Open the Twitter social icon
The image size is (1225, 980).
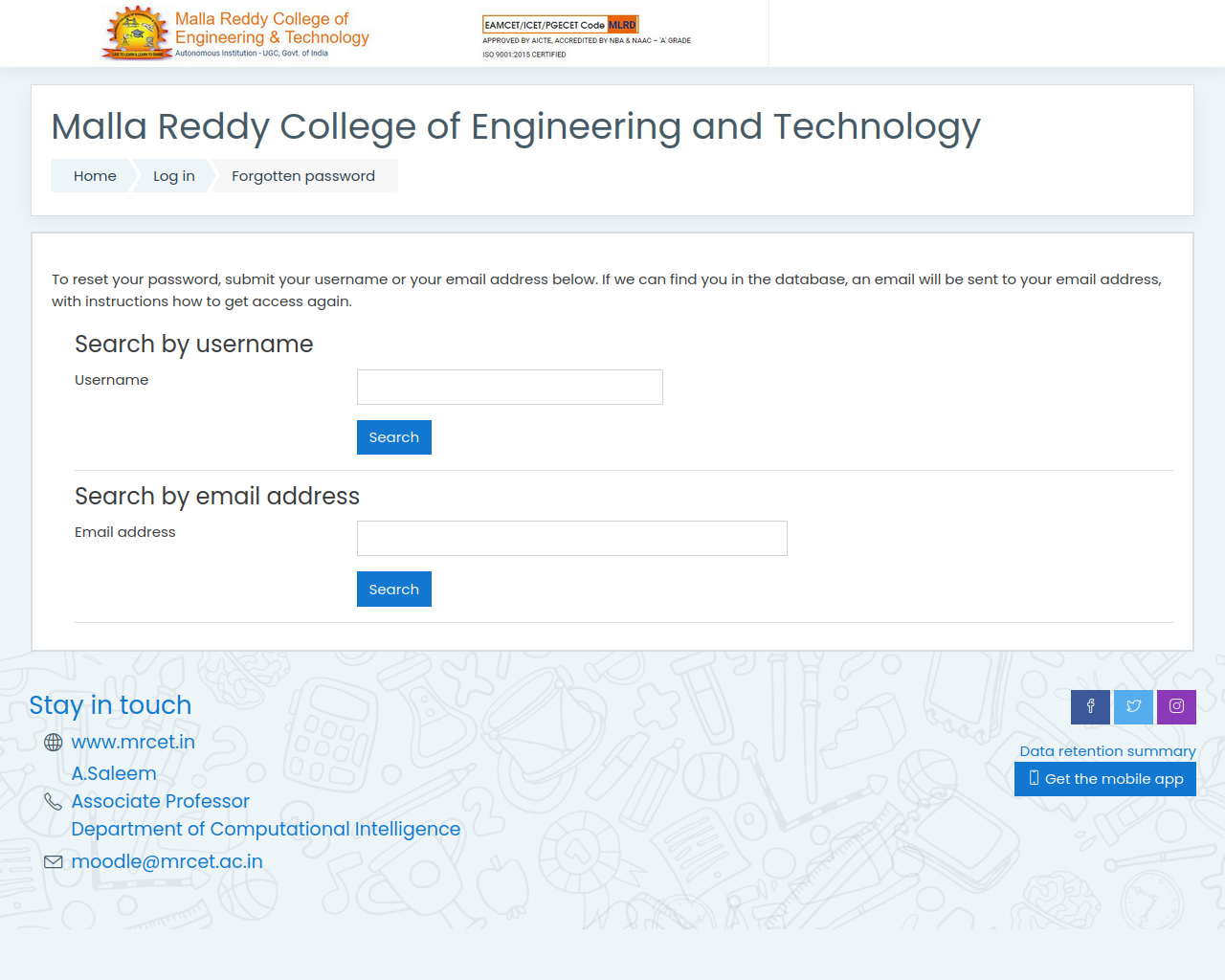click(1133, 707)
